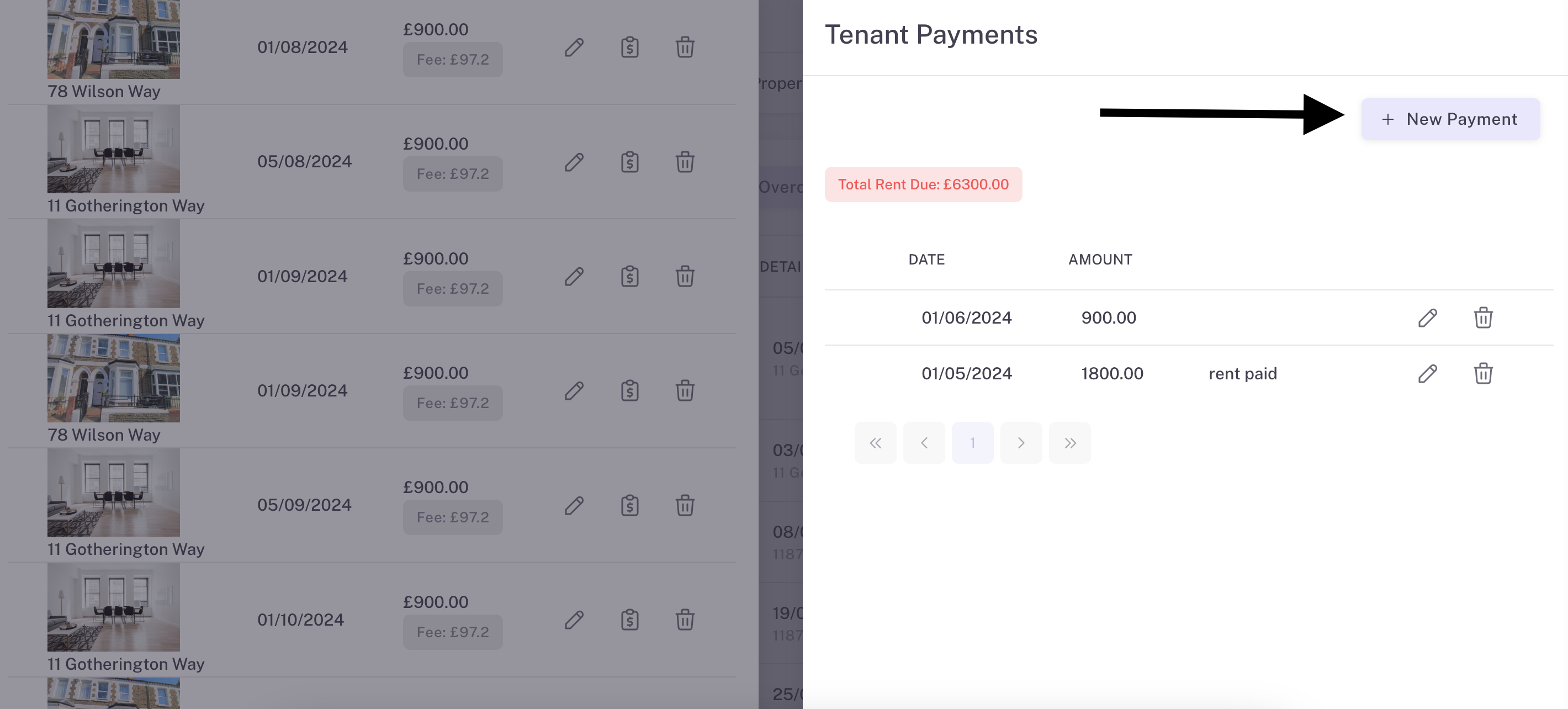Edit the 01/08/2024 78 Wilson Way rent

[574, 47]
